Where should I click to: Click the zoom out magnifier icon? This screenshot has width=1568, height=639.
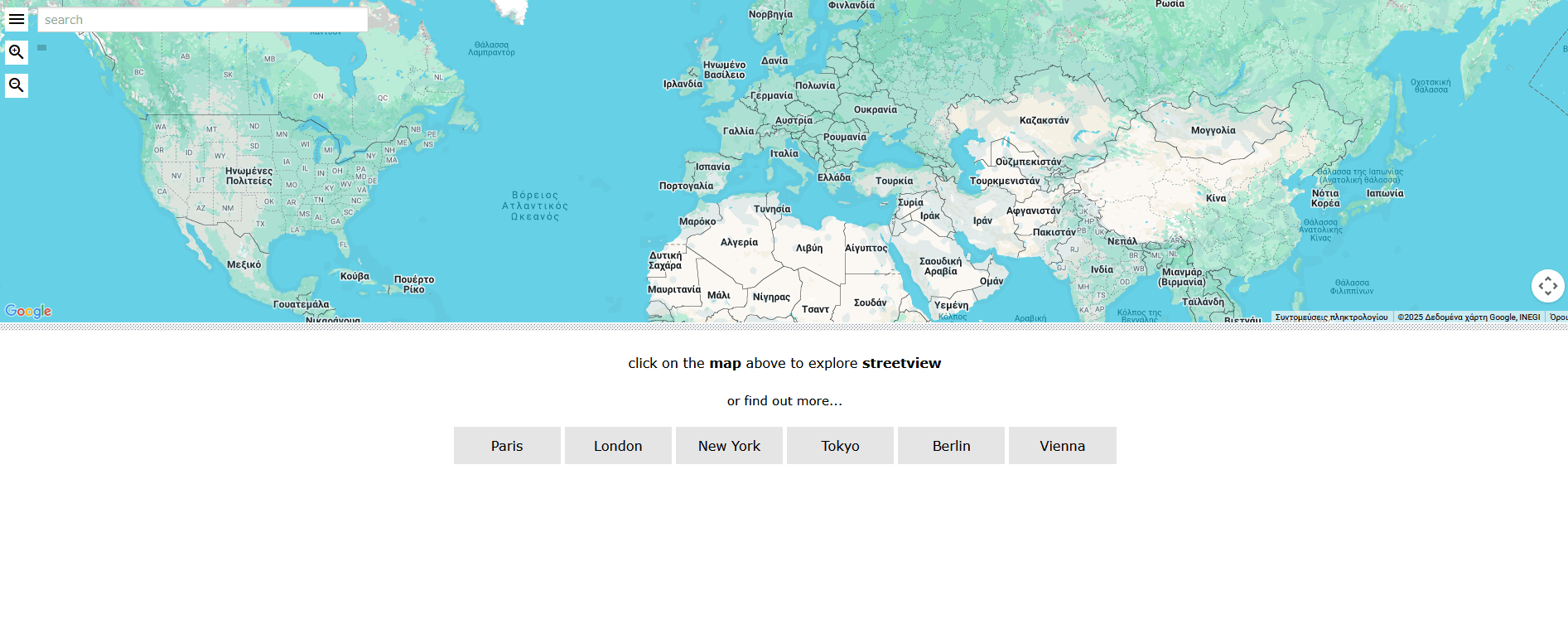pos(16,85)
